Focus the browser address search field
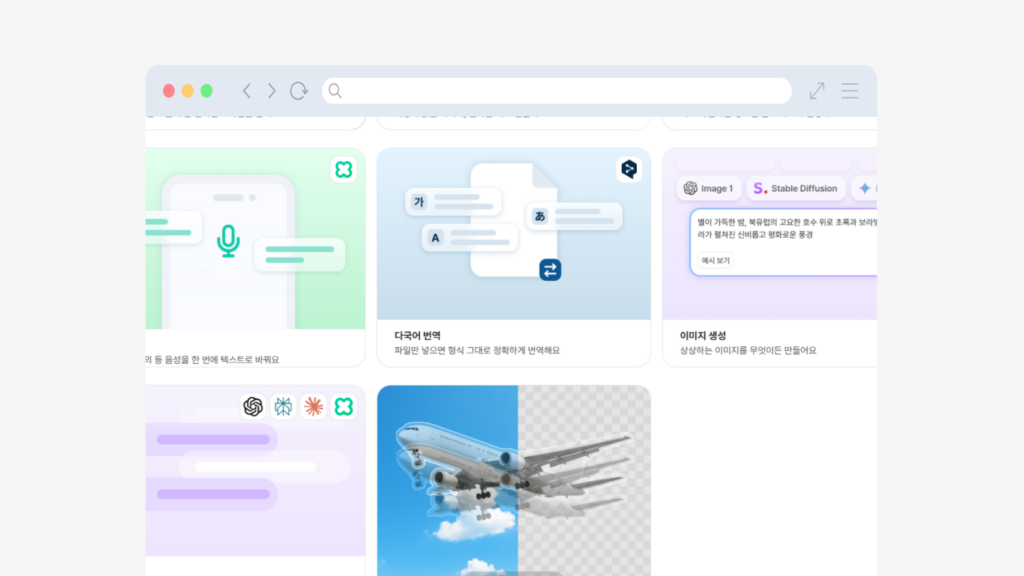 [556, 91]
